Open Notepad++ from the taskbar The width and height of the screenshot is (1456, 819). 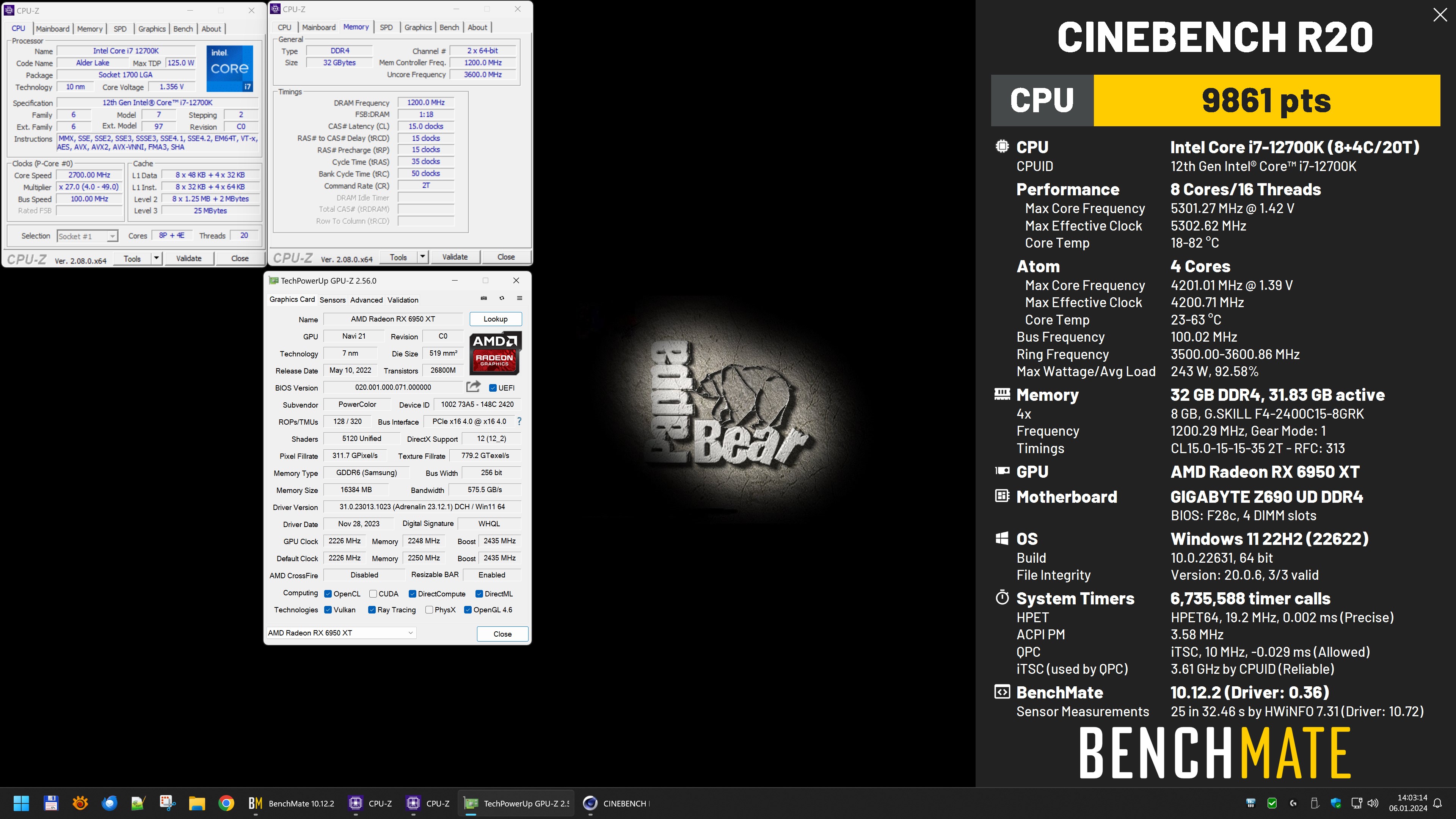pos(138,803)
